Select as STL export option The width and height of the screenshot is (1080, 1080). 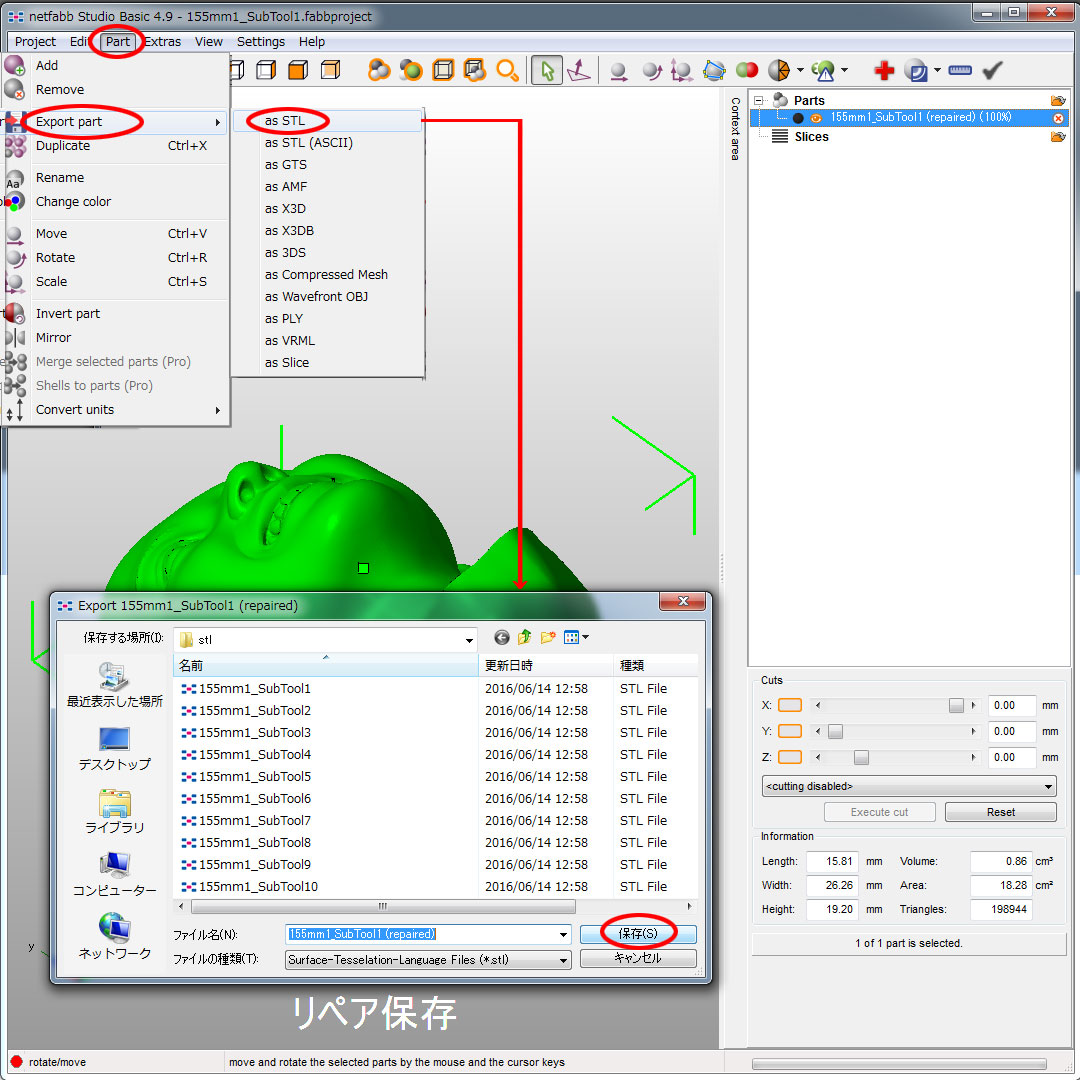[327, 121]
